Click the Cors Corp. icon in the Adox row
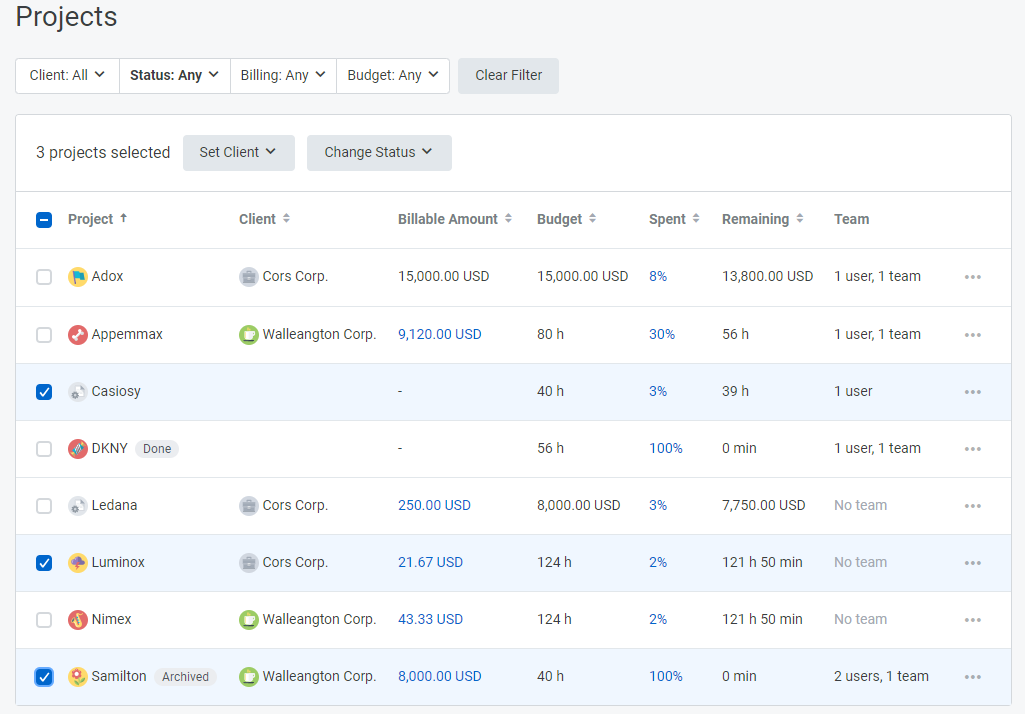The height and width of the screenshot is (714, 1025). 248,277
